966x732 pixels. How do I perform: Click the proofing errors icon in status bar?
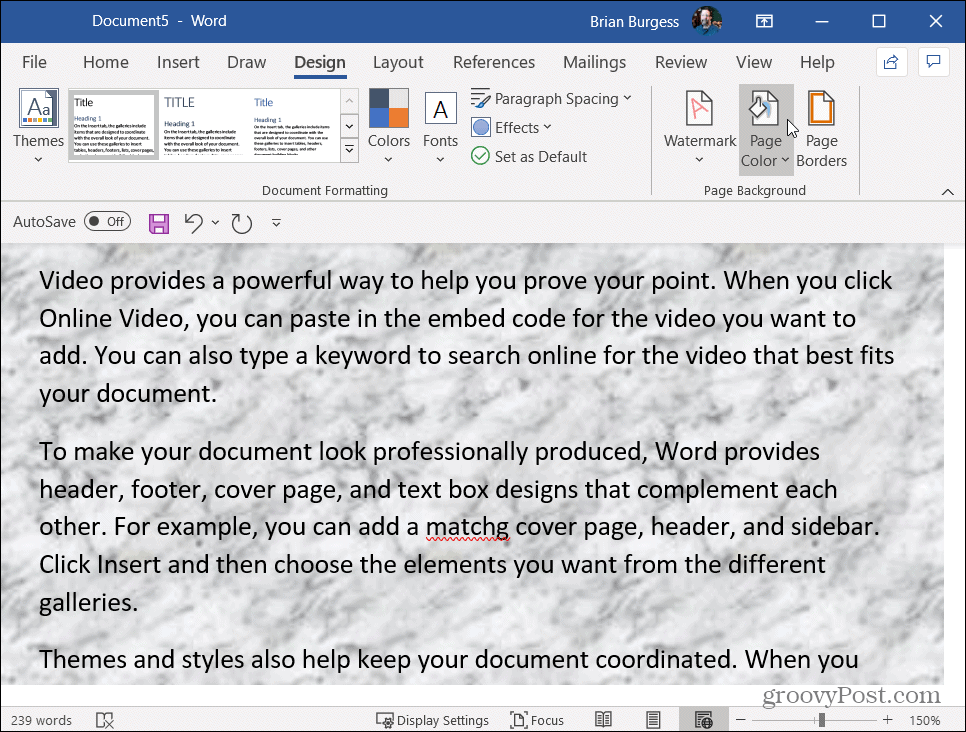pyautogui.click(x=105, y=720)
